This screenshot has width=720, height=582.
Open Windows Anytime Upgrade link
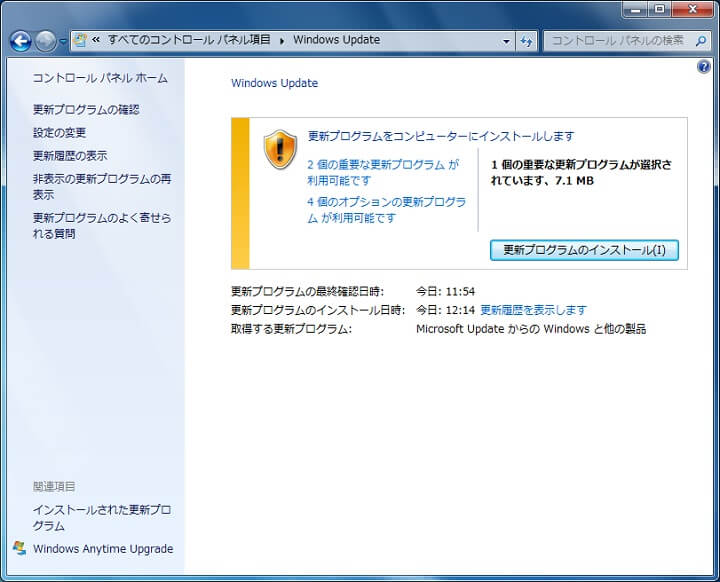pos(103,548)
